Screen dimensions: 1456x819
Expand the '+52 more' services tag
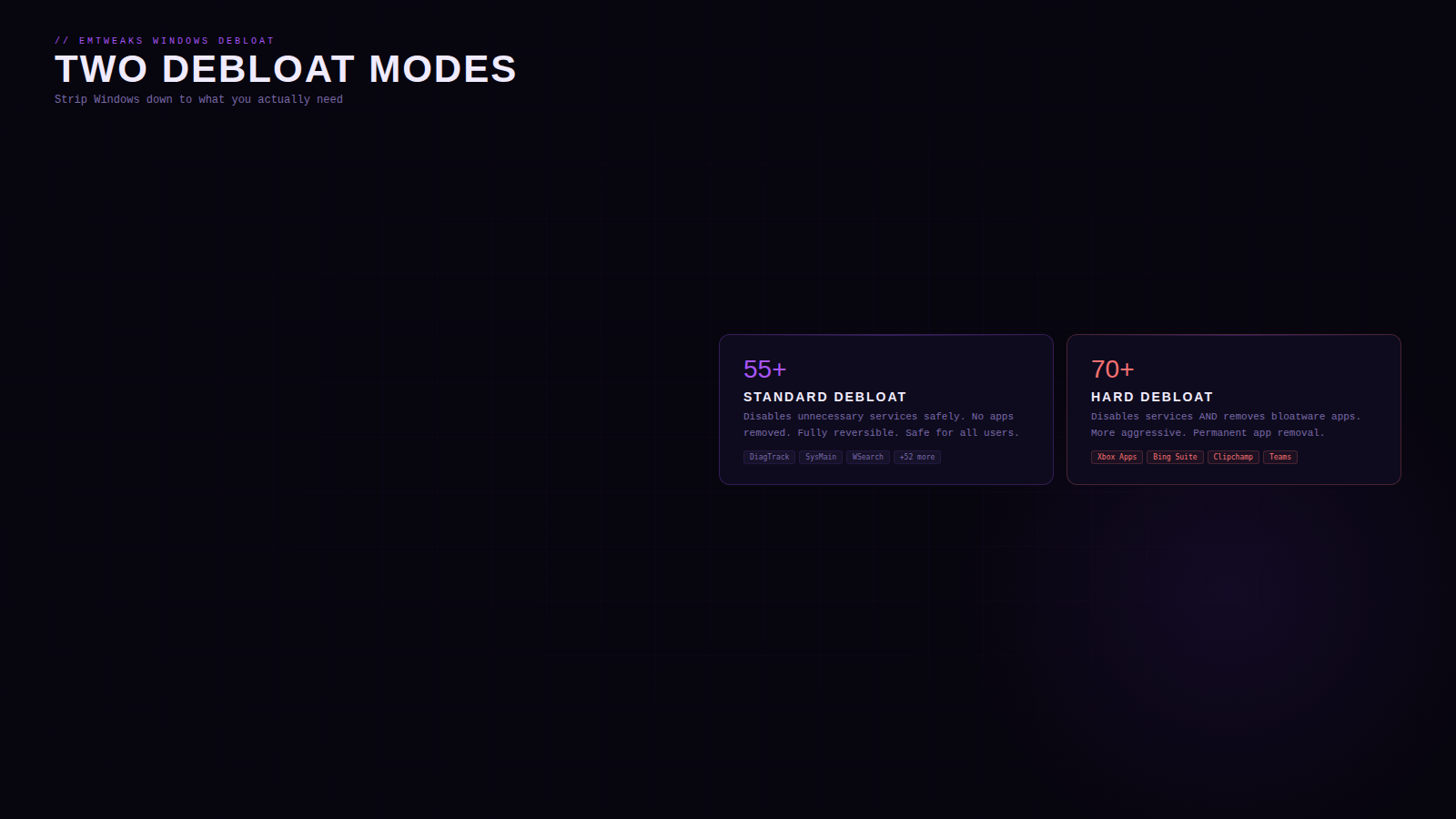[917, 457]
